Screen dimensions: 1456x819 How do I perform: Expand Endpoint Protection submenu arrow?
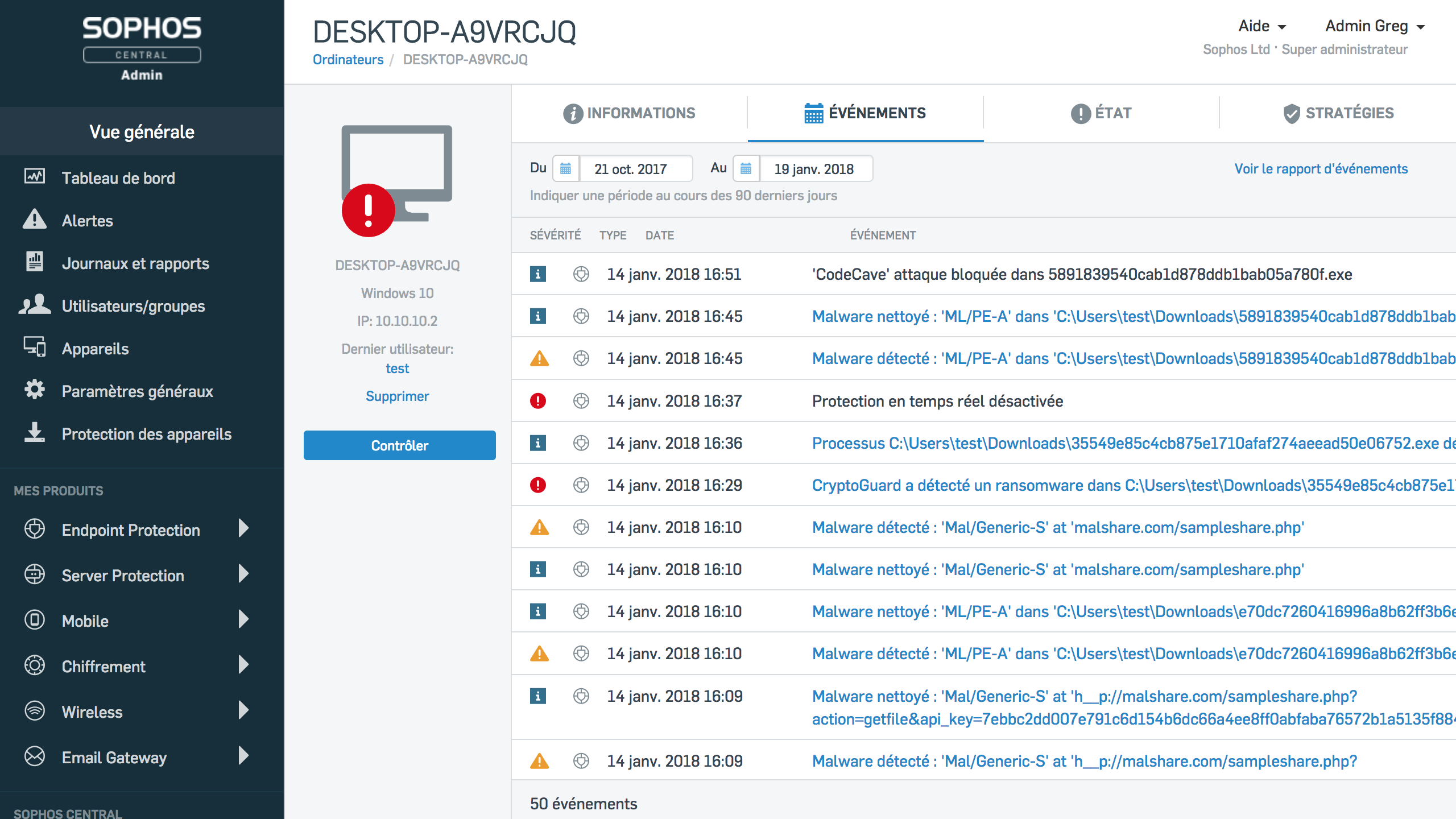244,528
